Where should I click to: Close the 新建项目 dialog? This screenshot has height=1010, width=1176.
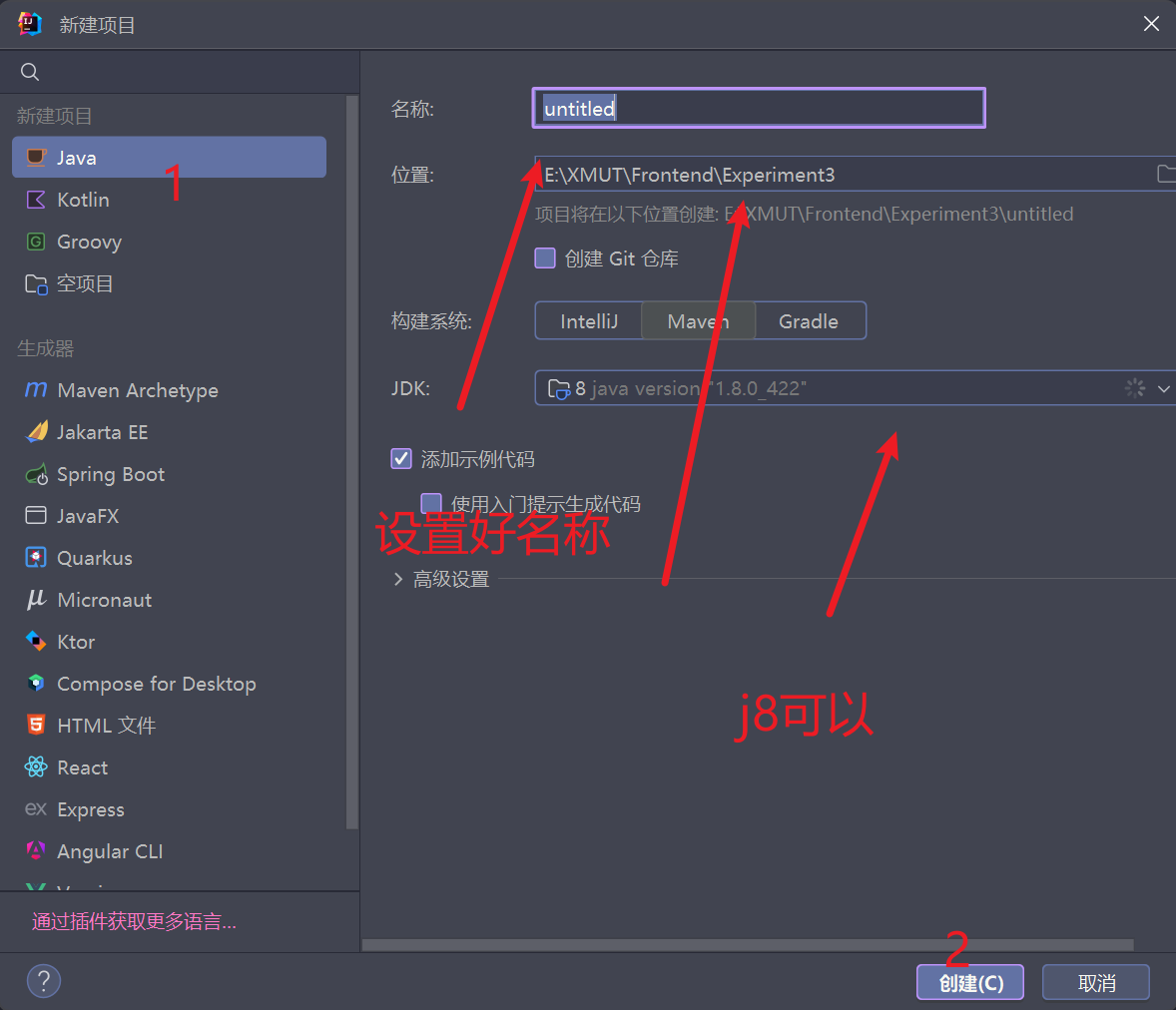click(1151, 24)
